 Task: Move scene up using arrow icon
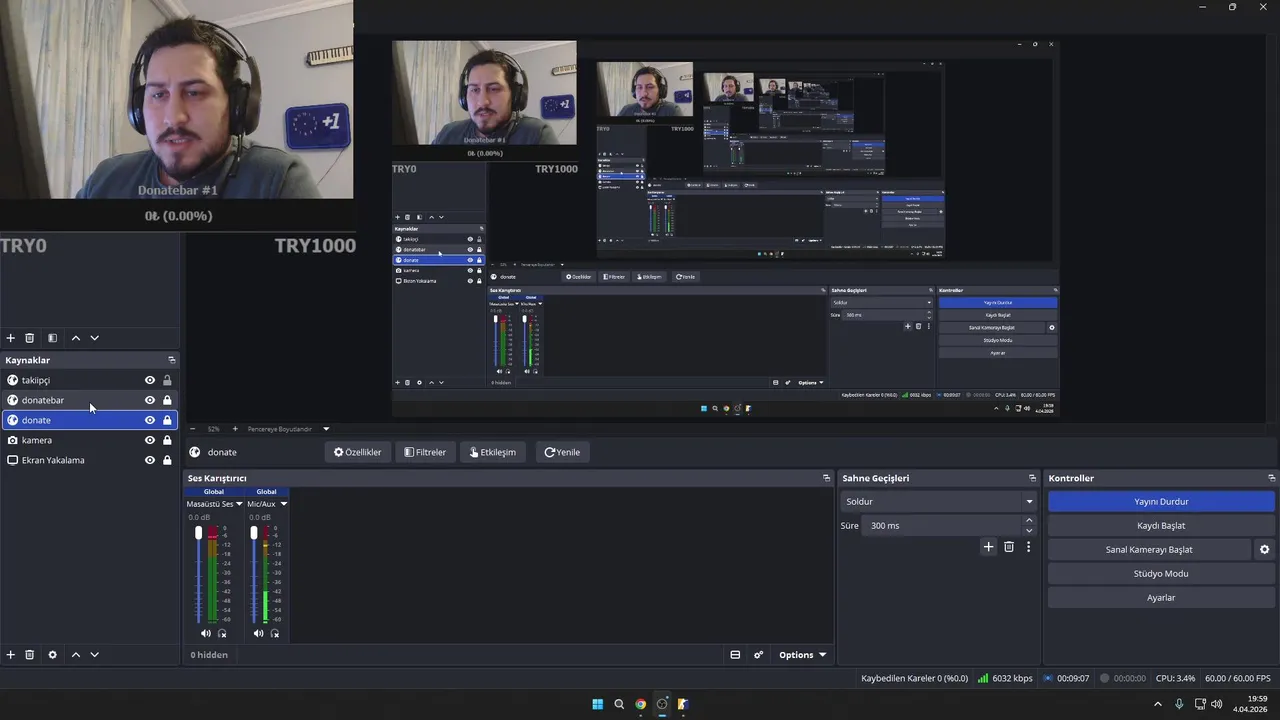(75, 338)
